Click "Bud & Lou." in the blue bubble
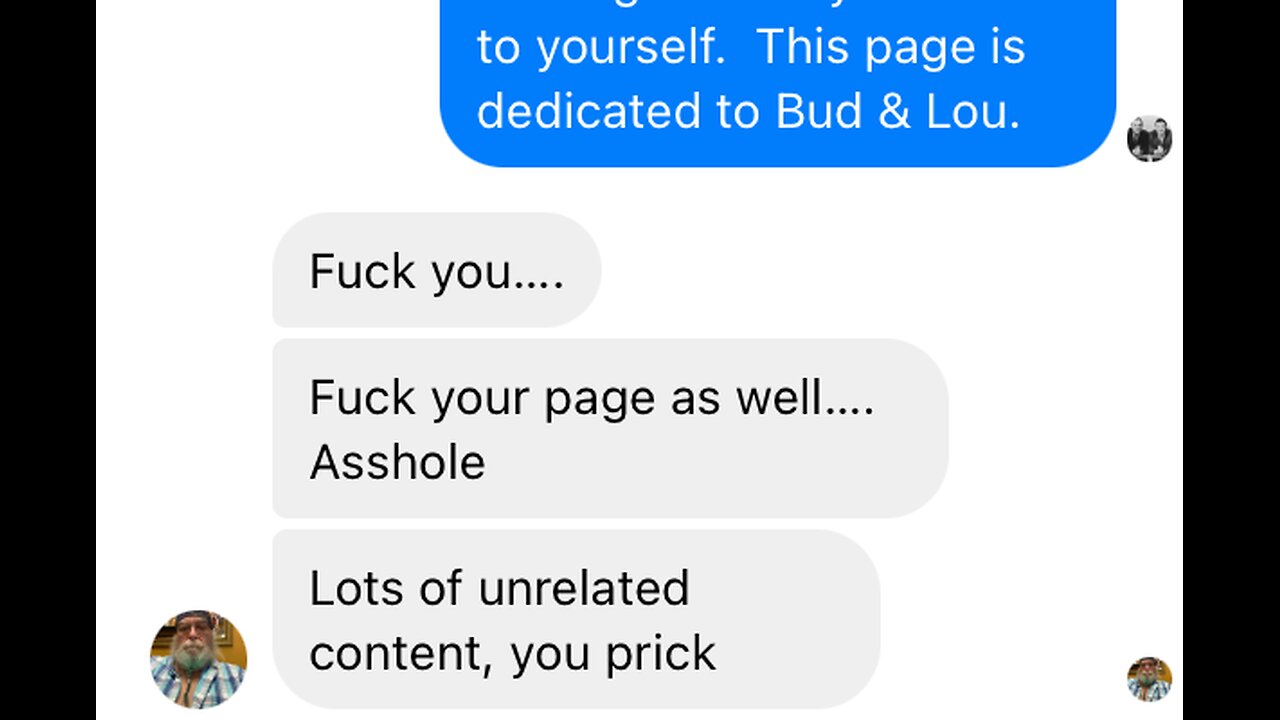1280x720 pixels. click(898, 112)
